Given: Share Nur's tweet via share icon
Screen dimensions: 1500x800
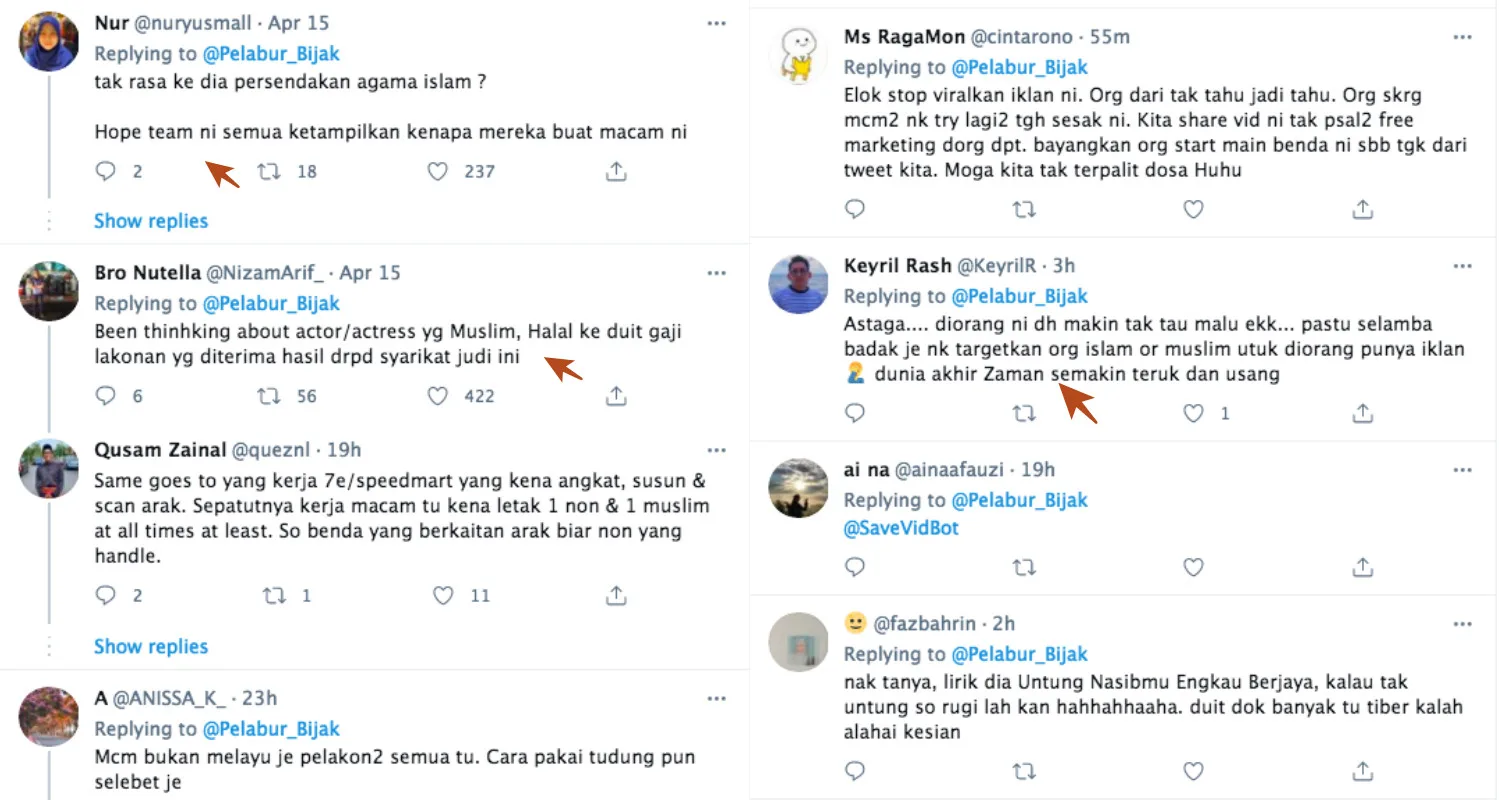Looking at the screenshot, I should 616,172.
